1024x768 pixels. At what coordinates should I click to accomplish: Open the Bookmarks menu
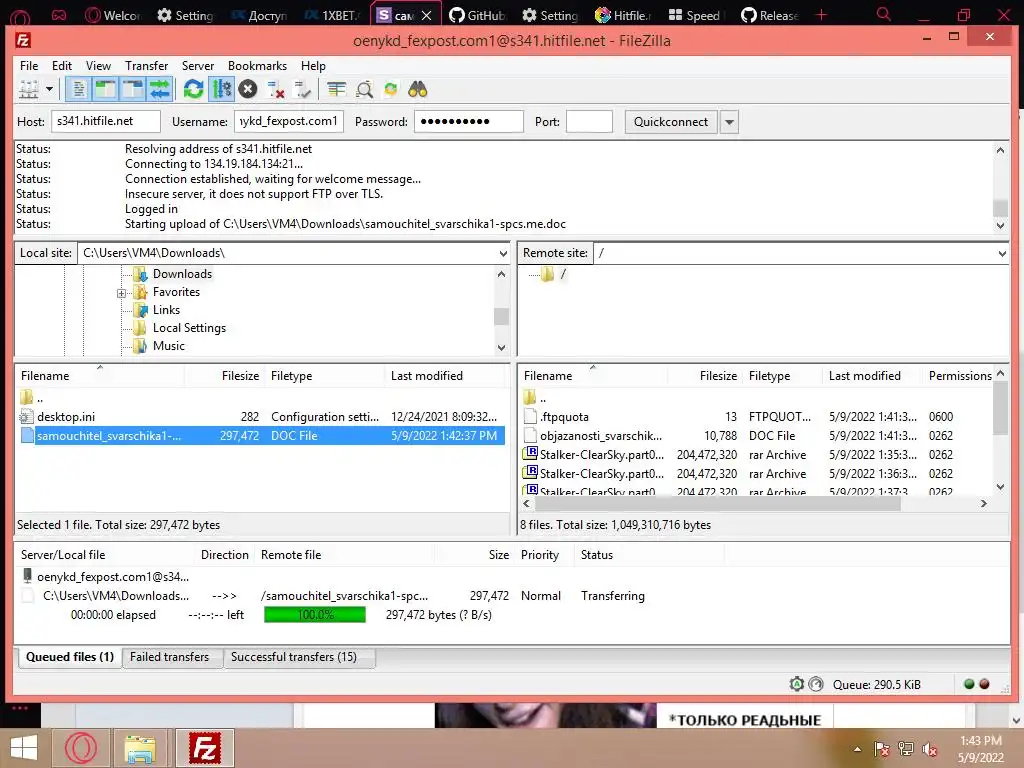tap(257, 65)
